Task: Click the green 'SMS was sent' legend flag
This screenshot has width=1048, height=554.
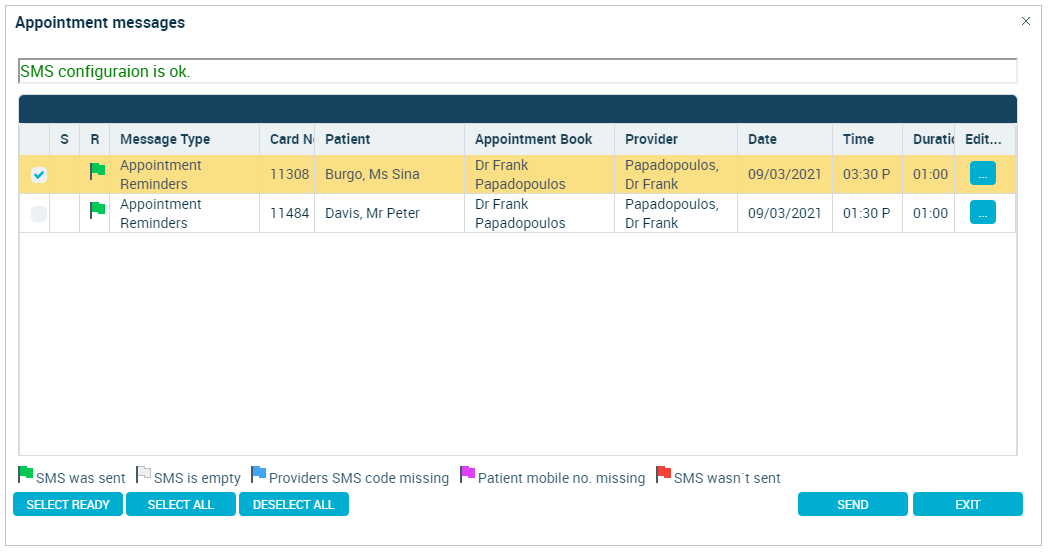Action: (25, 474)
